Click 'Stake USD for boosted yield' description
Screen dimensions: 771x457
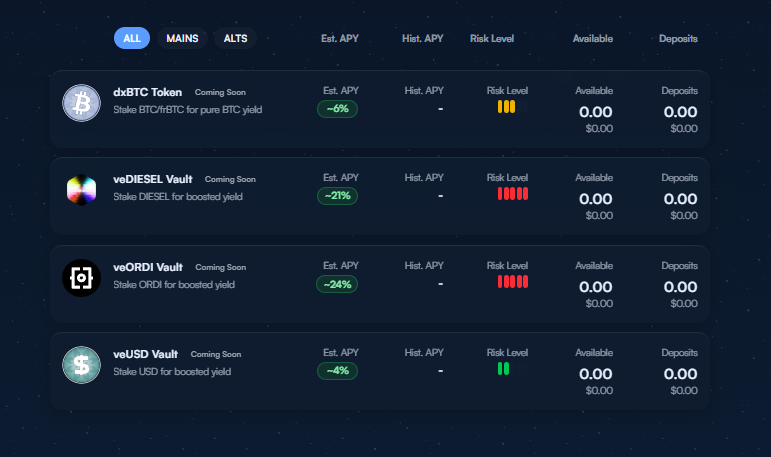point(172,372)
